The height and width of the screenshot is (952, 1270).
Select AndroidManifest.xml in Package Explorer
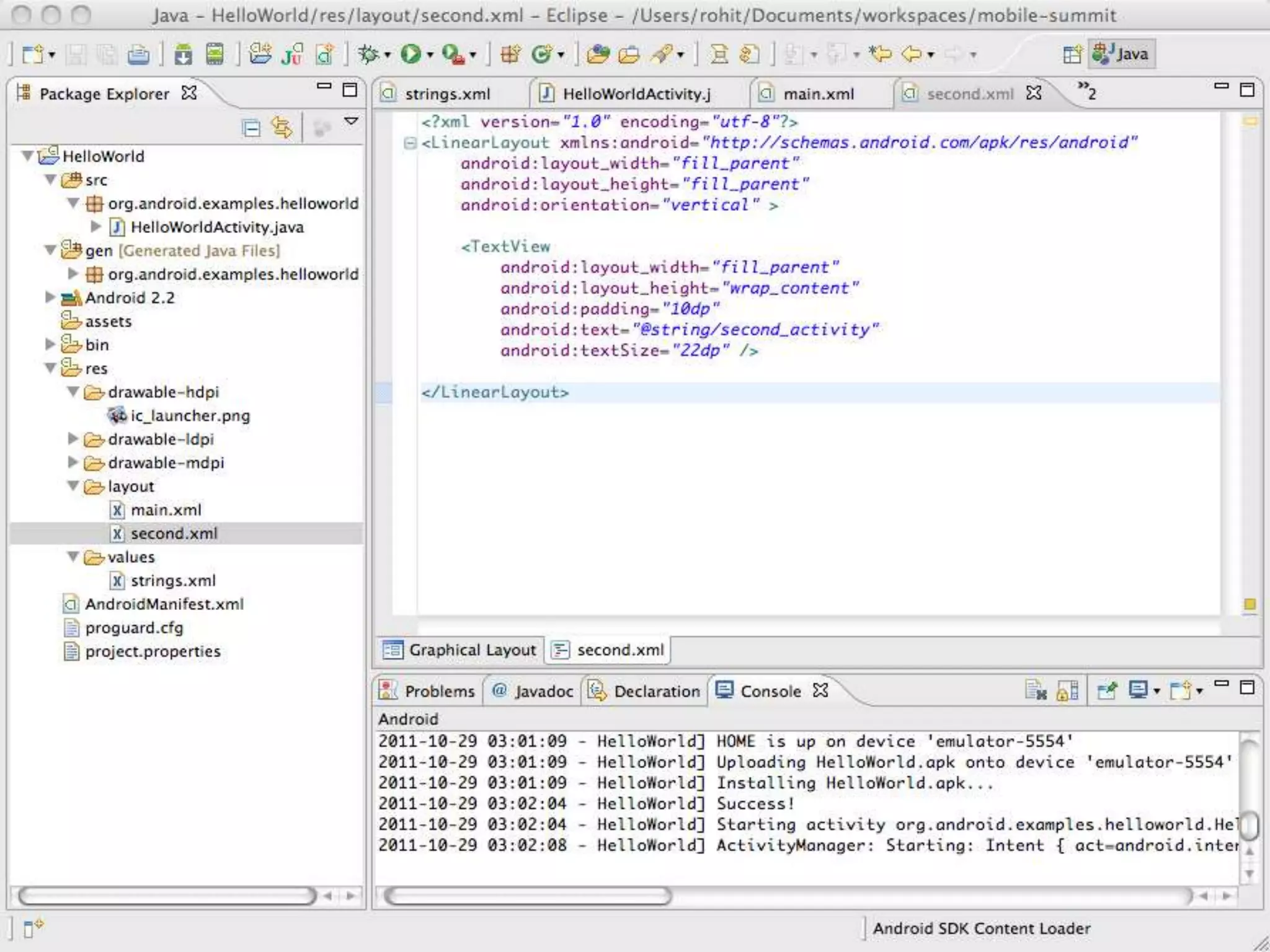click(x=164, y=604)
